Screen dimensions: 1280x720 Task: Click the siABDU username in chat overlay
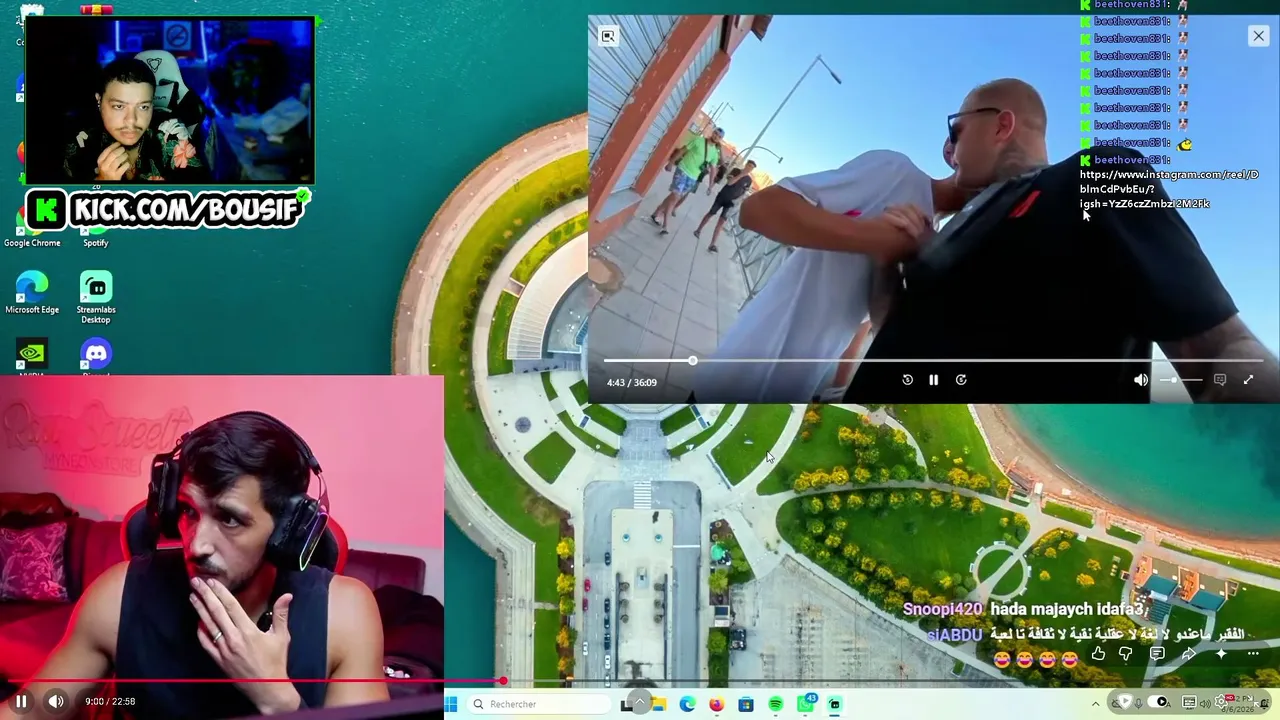(x=954, y=635)
